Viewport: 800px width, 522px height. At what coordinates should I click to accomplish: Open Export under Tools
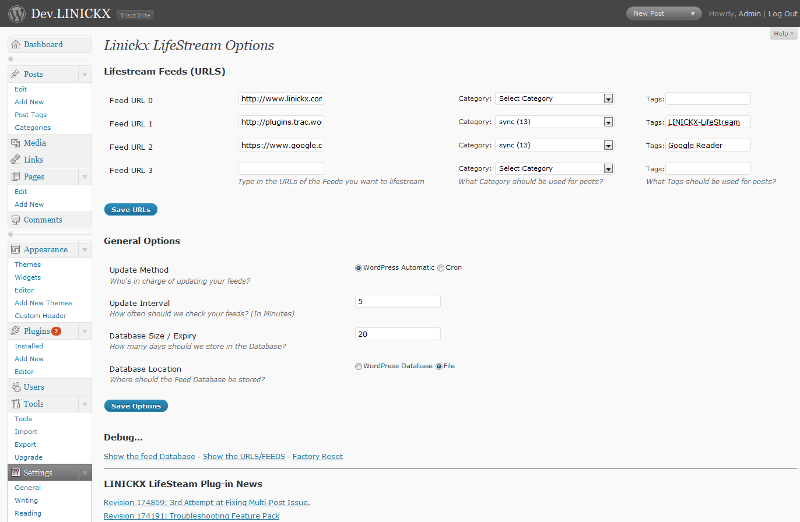[x=26, y=444]
